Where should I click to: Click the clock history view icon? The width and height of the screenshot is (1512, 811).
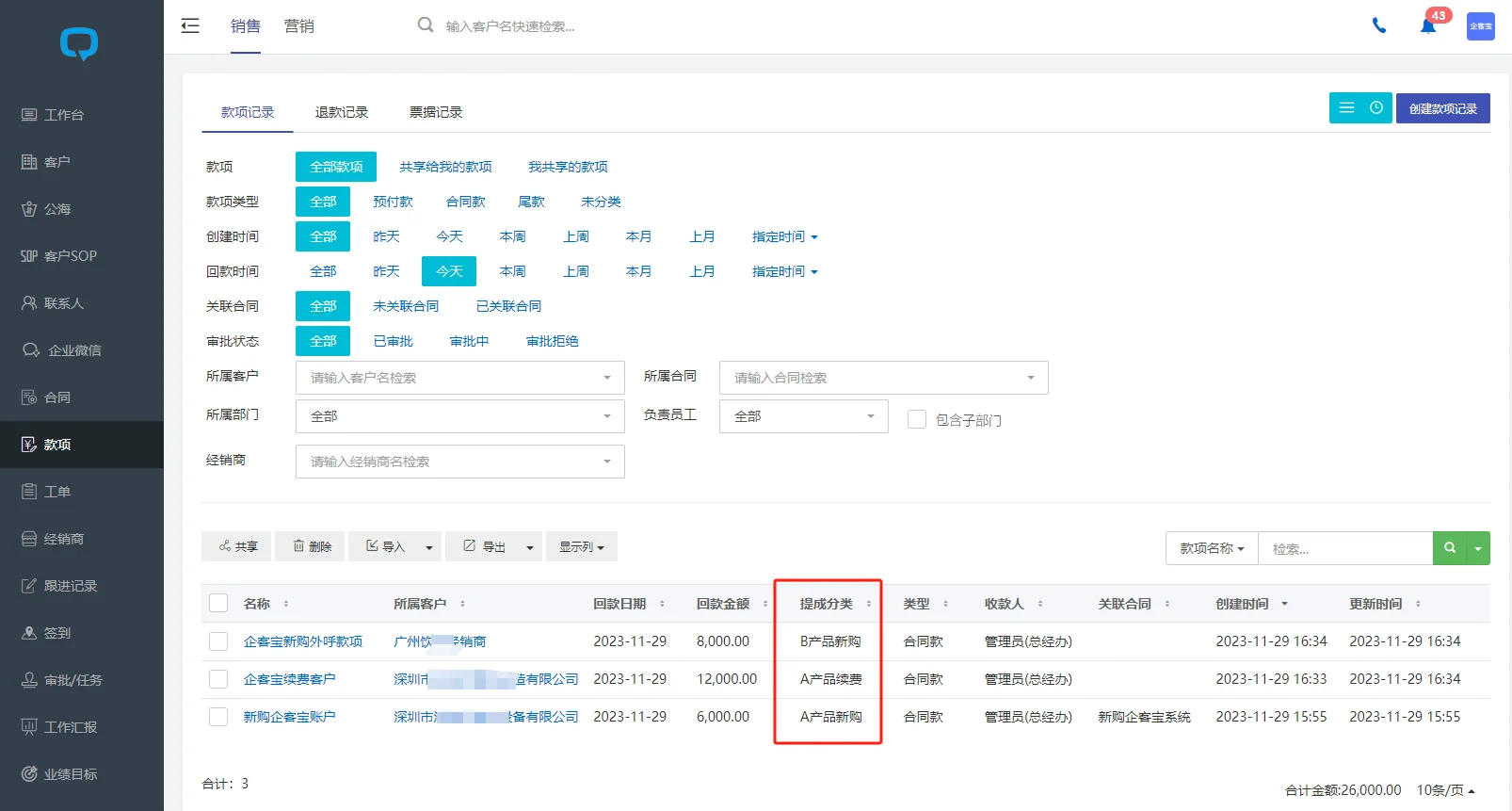coord(1376,108)
